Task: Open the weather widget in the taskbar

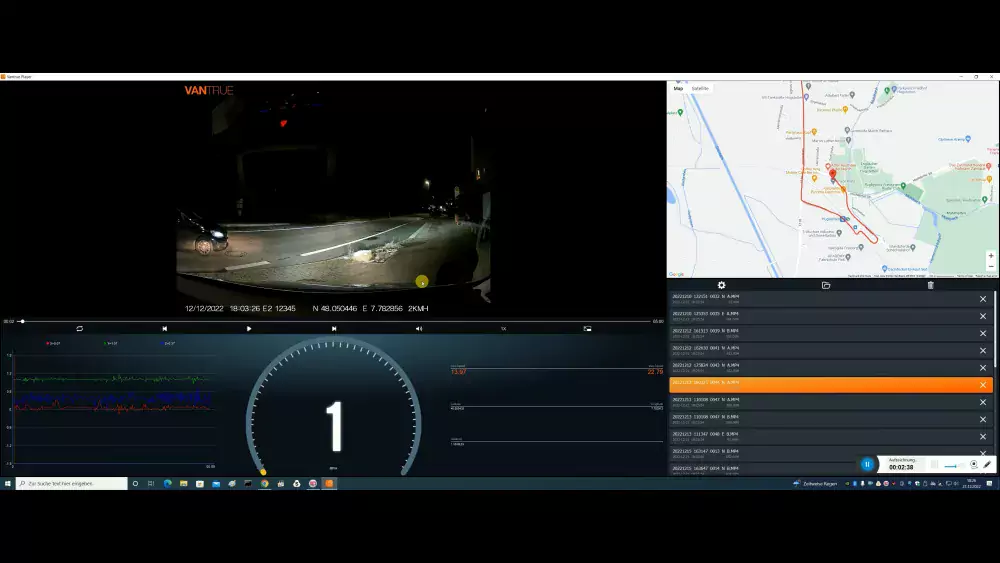Action: [815, 484]
